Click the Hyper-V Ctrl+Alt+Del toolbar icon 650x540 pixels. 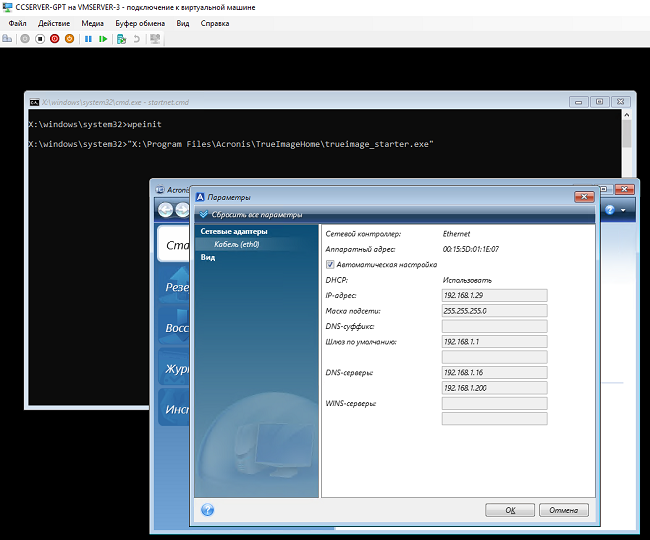(8, 39)
